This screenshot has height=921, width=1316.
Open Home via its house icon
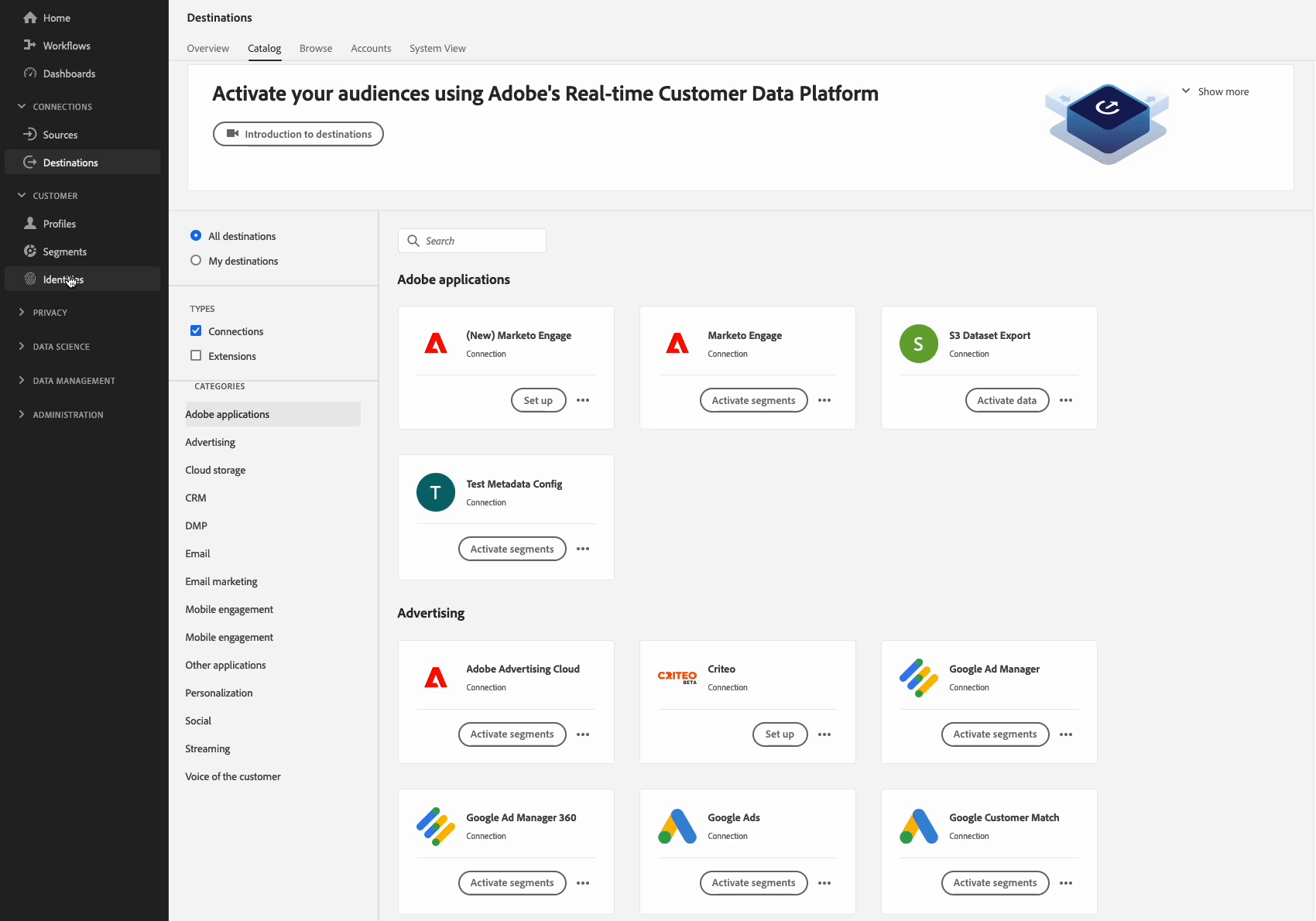[x=30, y=18]
